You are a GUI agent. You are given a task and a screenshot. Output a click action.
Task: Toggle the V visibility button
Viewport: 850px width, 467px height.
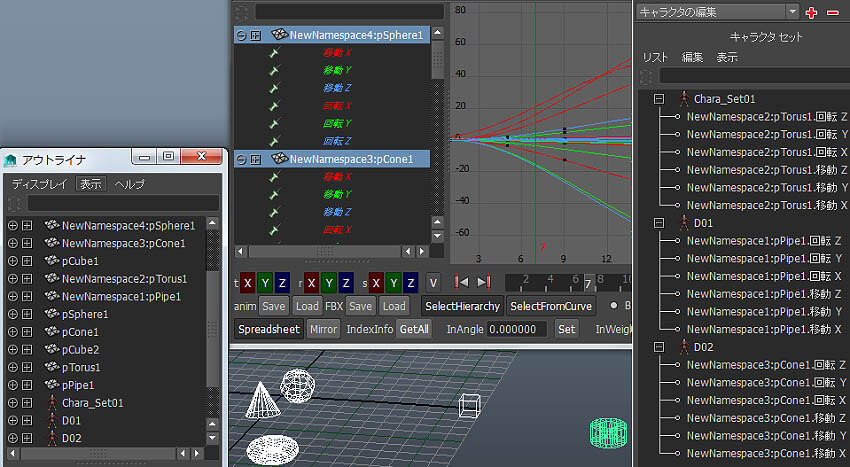coord(433,281)
